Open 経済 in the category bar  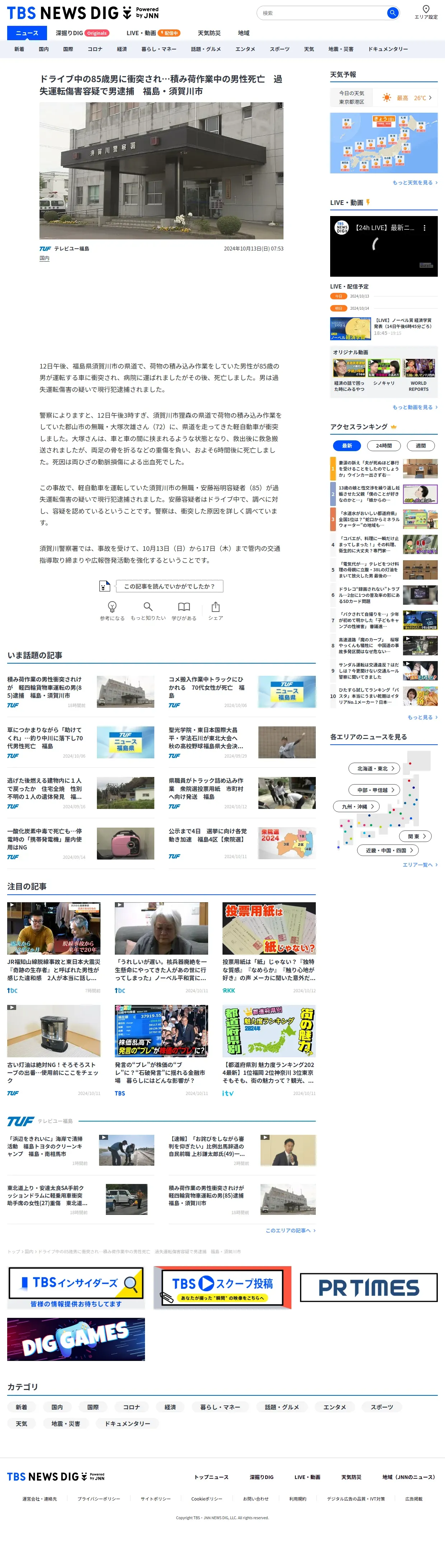[x=122, y=49]
